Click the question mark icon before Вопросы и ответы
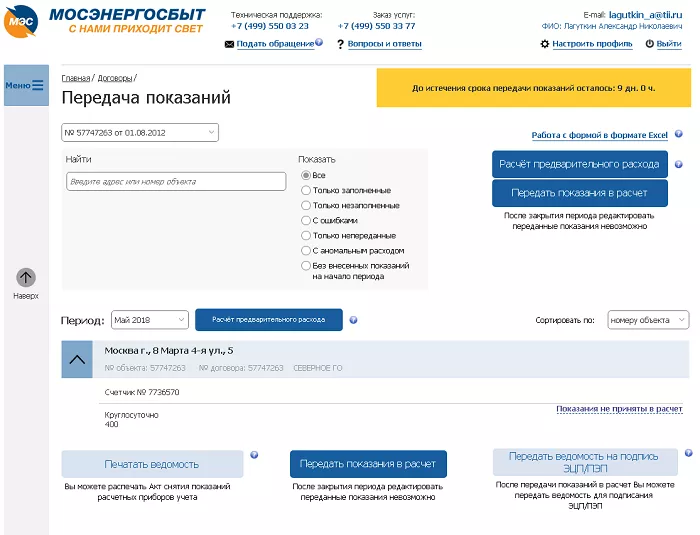The height and width of the screenshot is (535, 700). (x=341, y=44)
